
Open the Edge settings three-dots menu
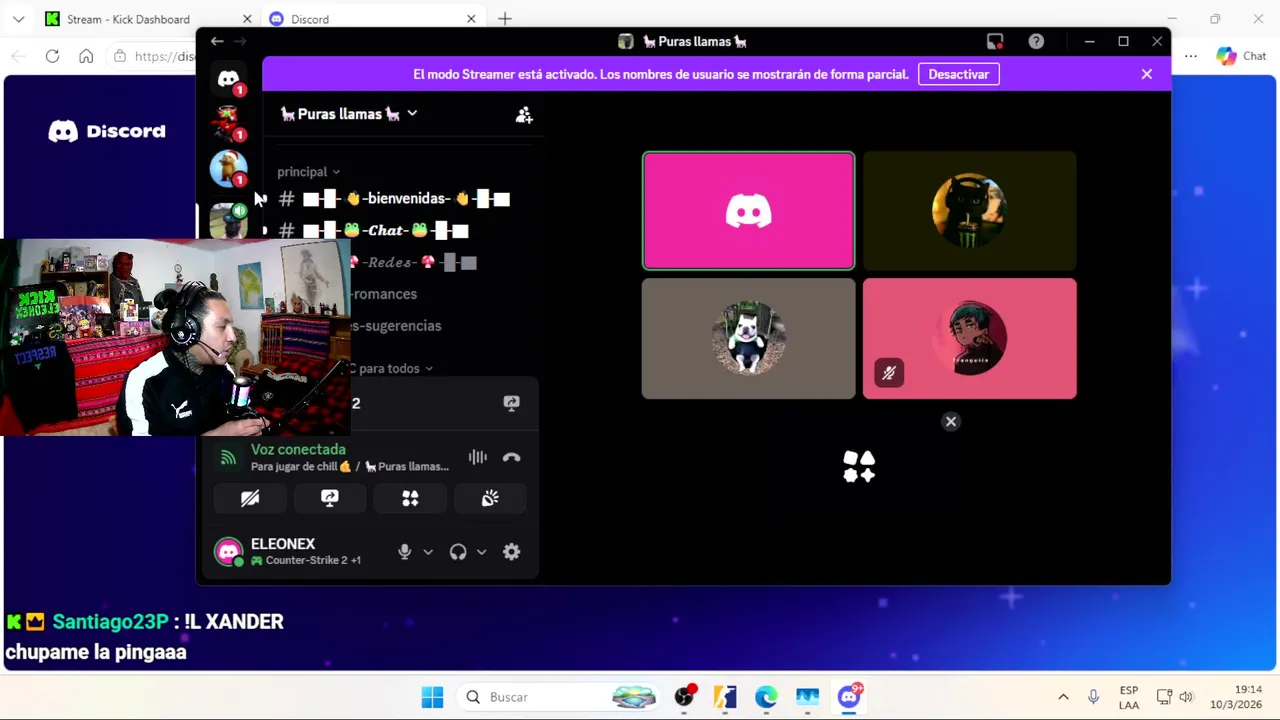1190,56
